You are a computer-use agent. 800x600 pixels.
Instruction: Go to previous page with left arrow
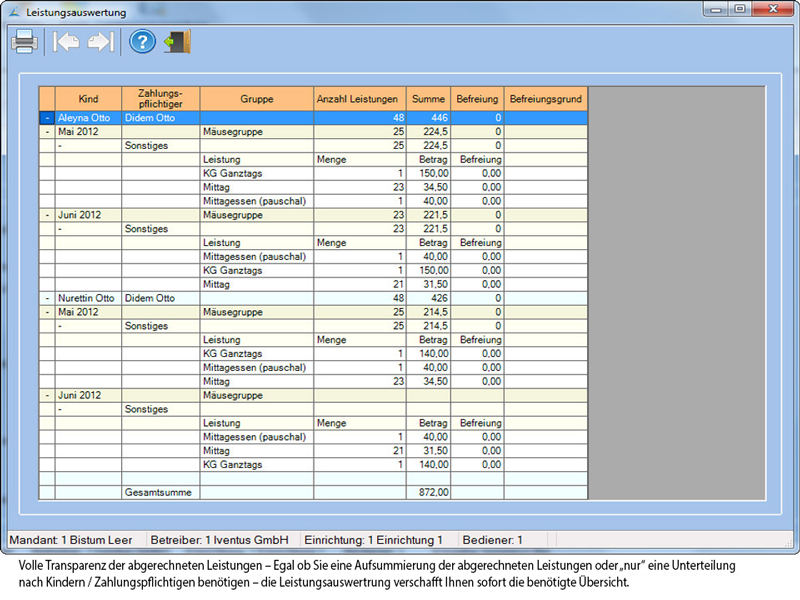click(66, 42)
